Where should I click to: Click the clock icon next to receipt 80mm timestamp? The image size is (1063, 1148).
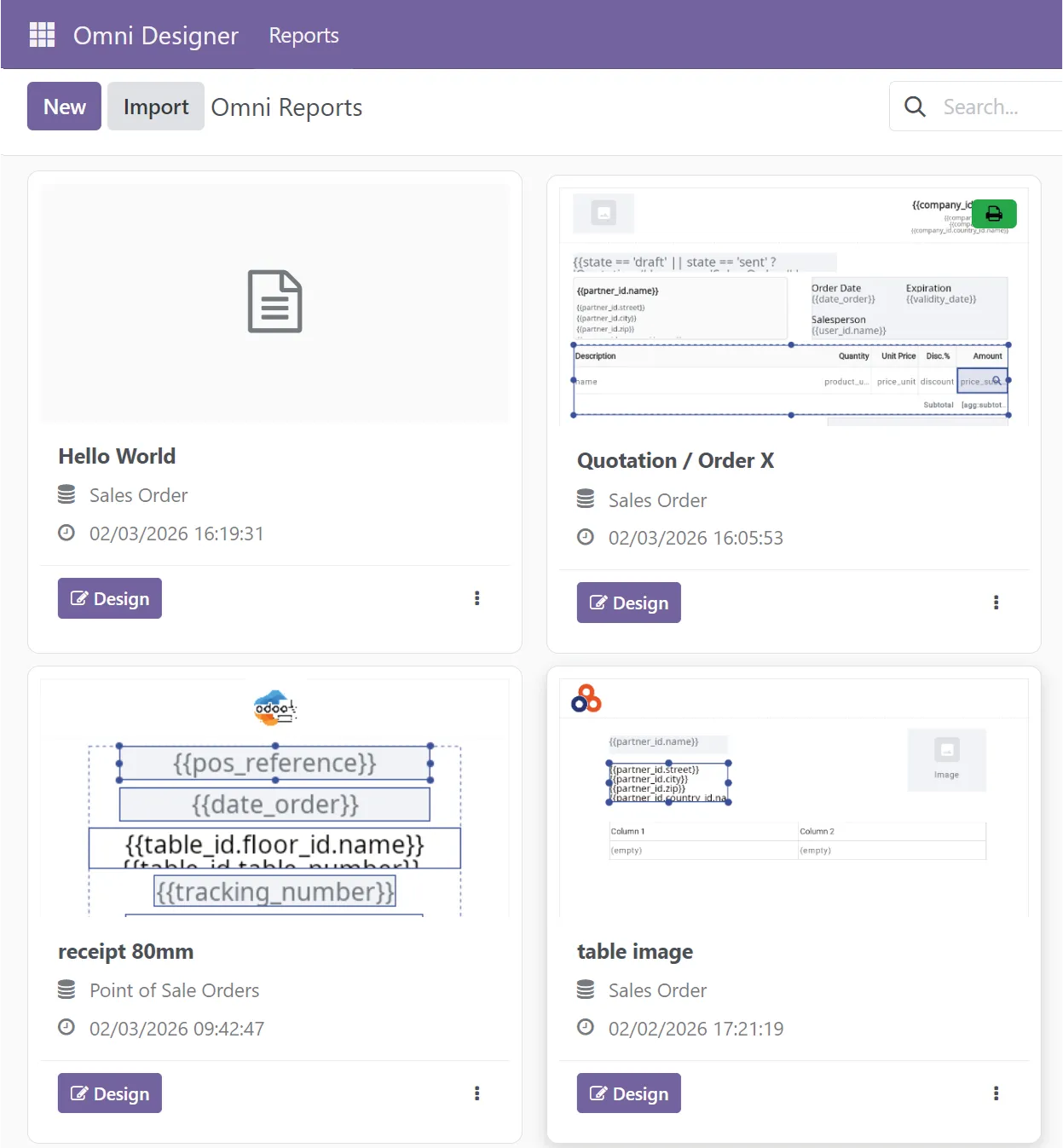67,1027
